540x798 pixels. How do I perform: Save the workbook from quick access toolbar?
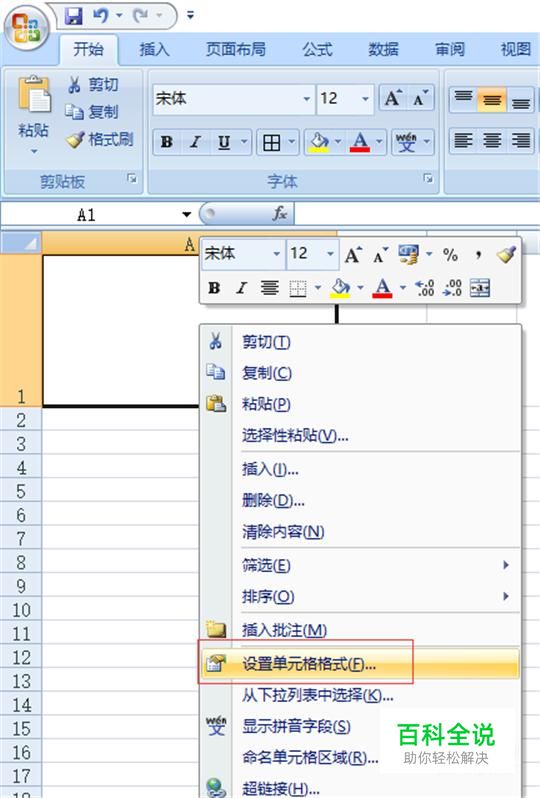click(74, 16)
